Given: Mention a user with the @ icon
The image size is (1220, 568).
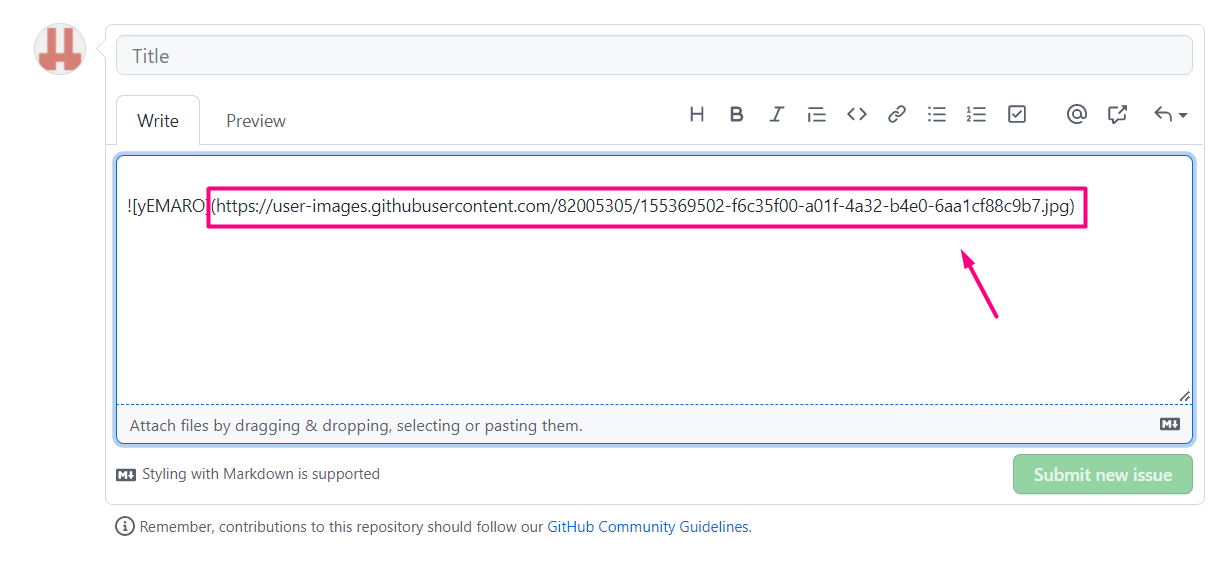Looking at the screenshot, I should click(x=1077, y=114).
